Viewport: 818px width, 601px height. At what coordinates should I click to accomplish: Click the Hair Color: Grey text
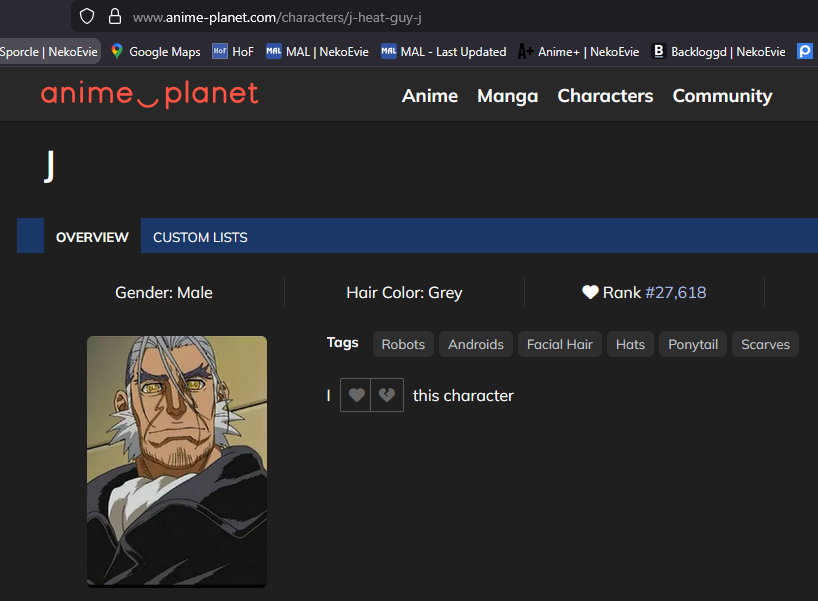pyautogui.click(x=404, y=293)
